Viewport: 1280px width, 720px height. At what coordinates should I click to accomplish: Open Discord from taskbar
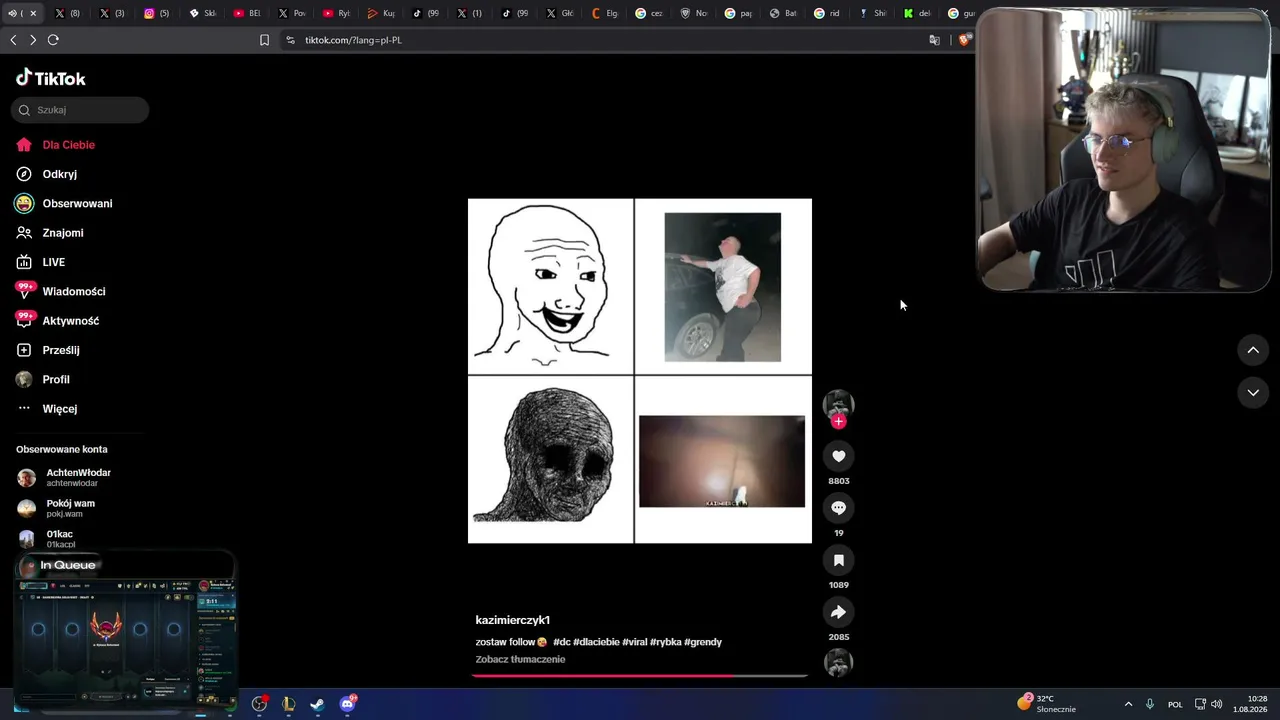347,704
